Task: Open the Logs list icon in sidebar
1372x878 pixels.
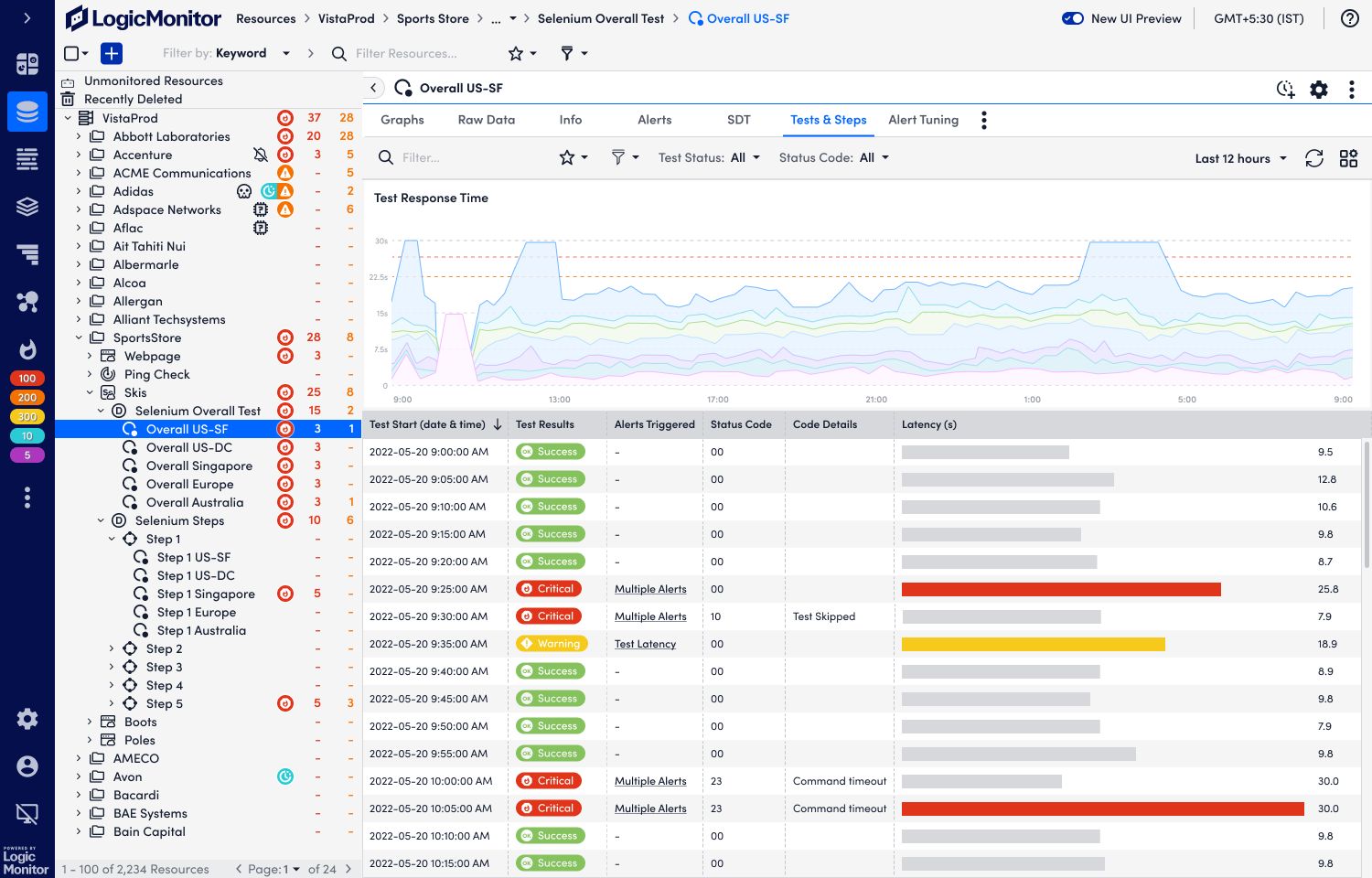Action: tap(27, 159)
